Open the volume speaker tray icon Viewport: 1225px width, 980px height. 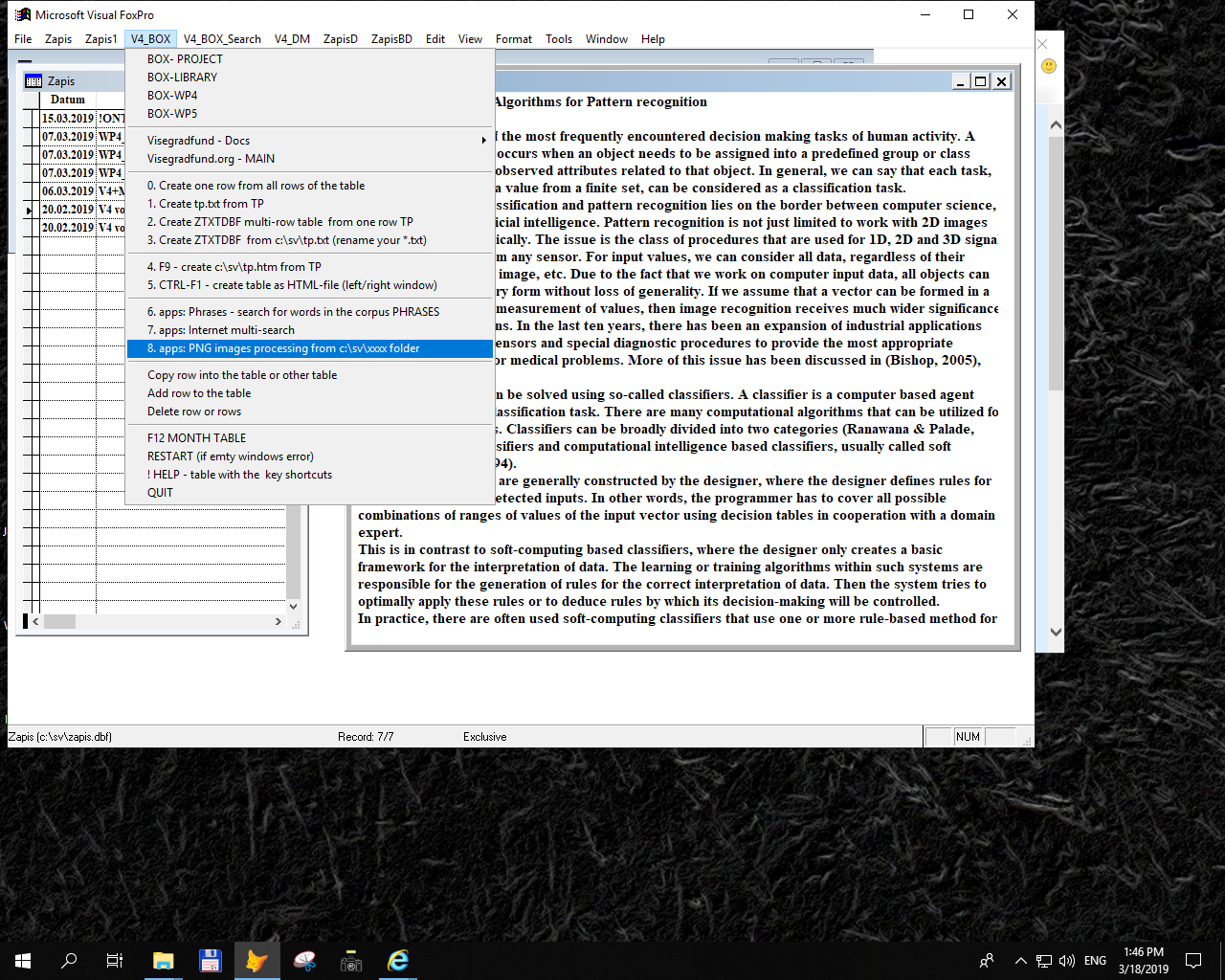click(x=1067, y=961)
